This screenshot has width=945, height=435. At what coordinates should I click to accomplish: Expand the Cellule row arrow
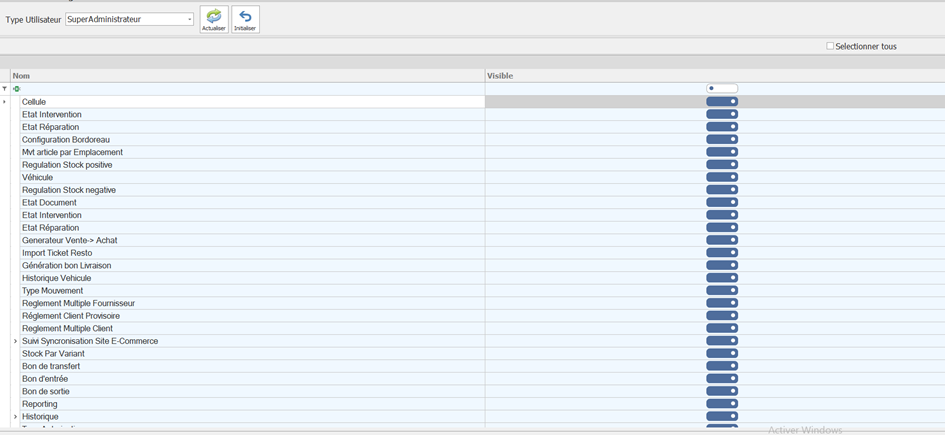(4, 102)
